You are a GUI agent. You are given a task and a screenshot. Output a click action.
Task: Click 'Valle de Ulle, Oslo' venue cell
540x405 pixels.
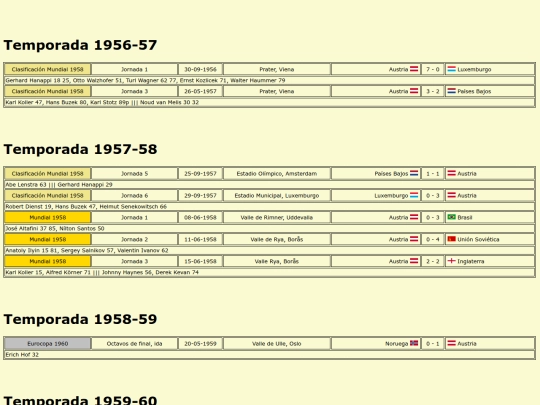pyautogui.click(x=277, y=343)
